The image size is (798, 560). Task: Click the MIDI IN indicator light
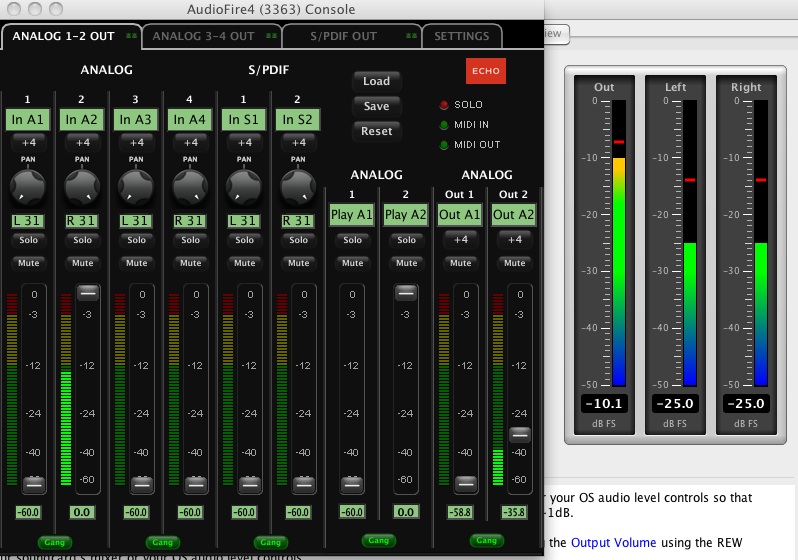click(444, 125)
